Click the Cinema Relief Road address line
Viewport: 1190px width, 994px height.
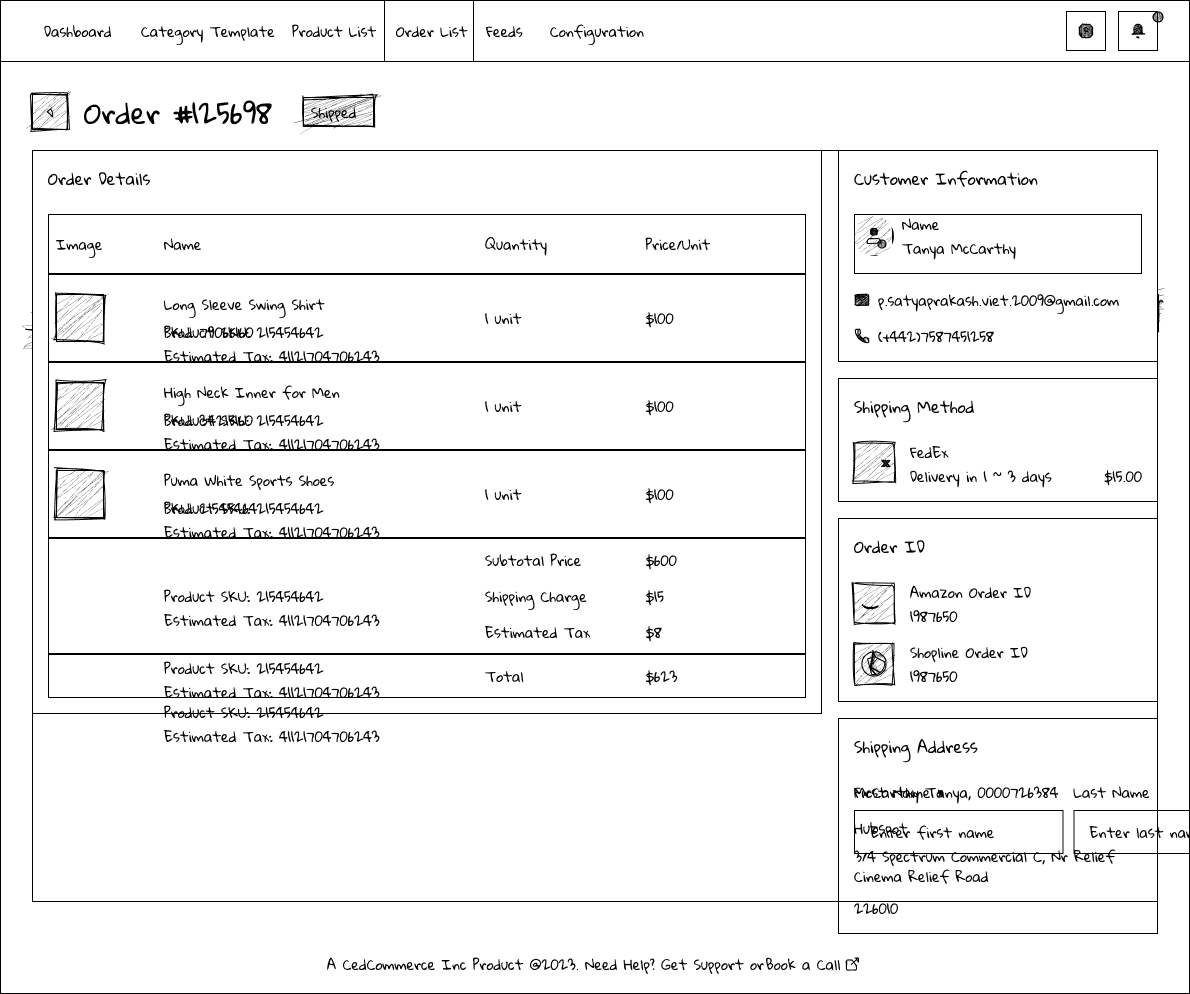[x=921, y=876]
